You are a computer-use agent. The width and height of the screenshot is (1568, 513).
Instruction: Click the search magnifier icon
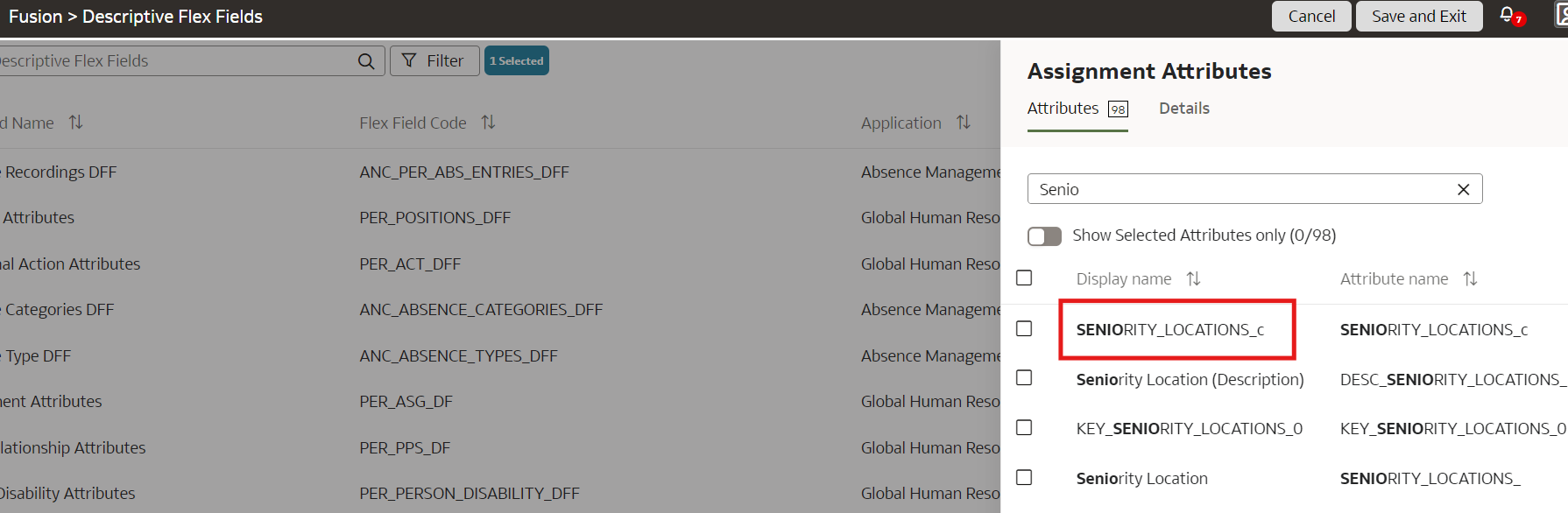point(366,61)
